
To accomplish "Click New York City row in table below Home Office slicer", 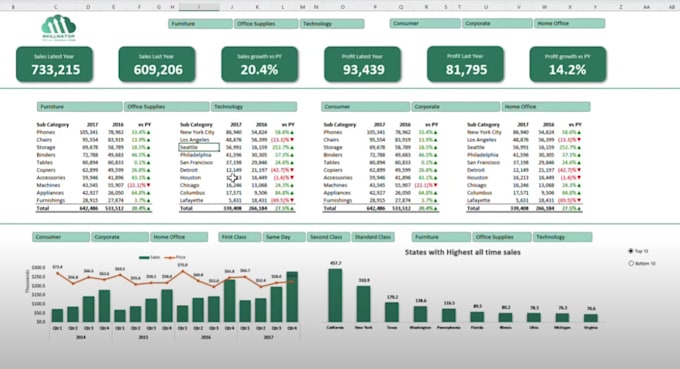I will pyautogui.click(x=524, y=132).
